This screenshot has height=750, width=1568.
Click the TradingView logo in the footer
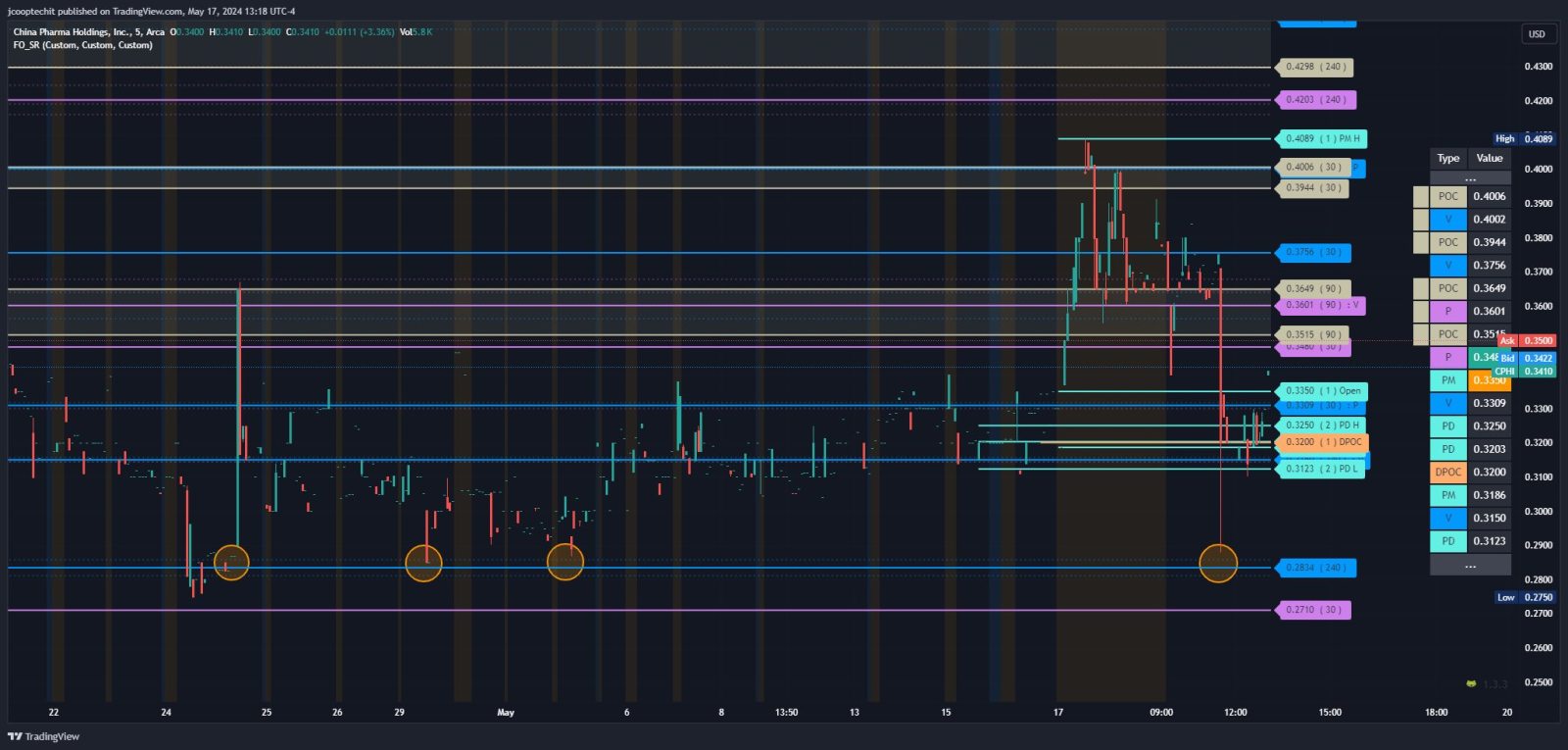point(44,736)
